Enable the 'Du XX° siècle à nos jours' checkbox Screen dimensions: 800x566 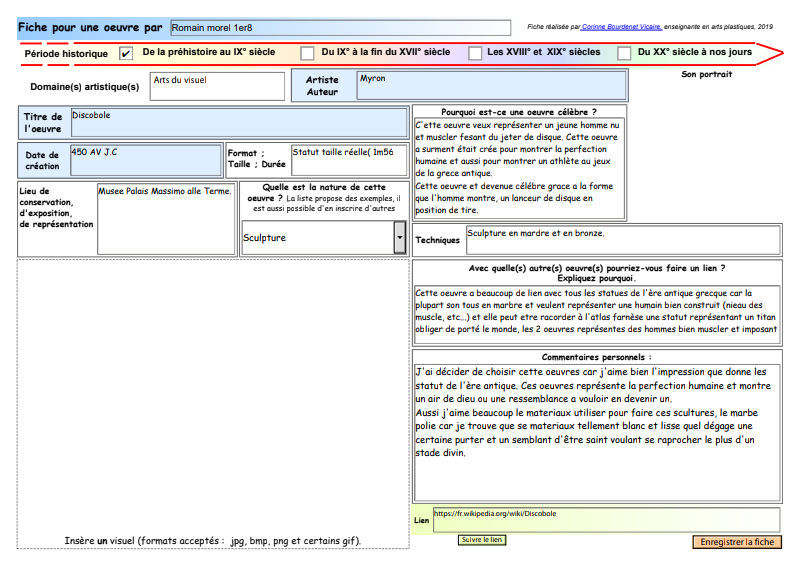point(624,54)
